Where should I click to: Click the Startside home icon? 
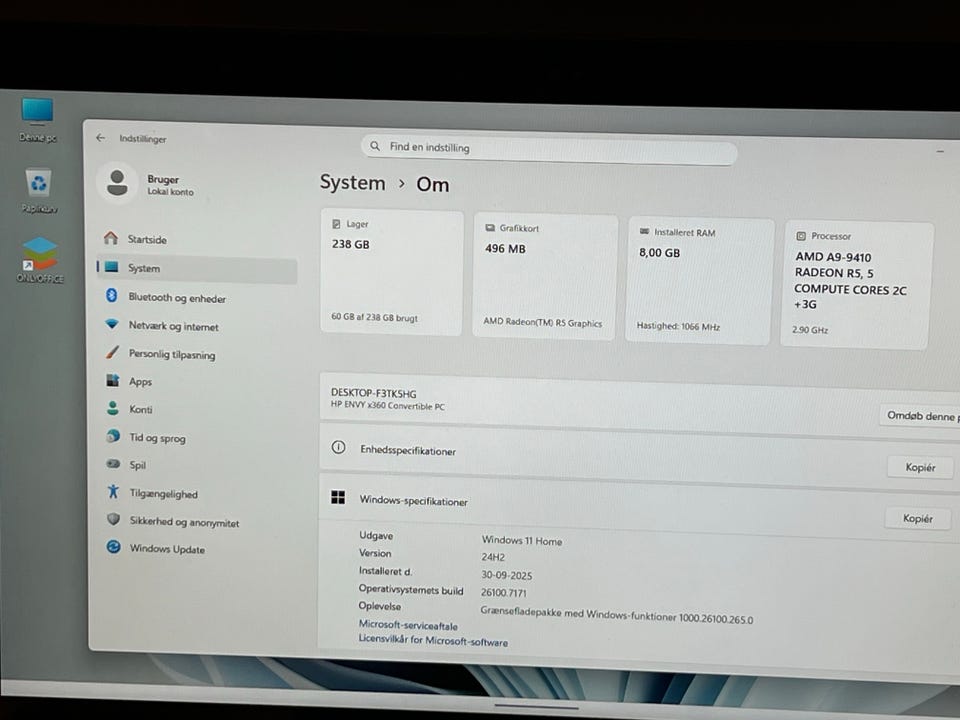[x=111, y=238]
